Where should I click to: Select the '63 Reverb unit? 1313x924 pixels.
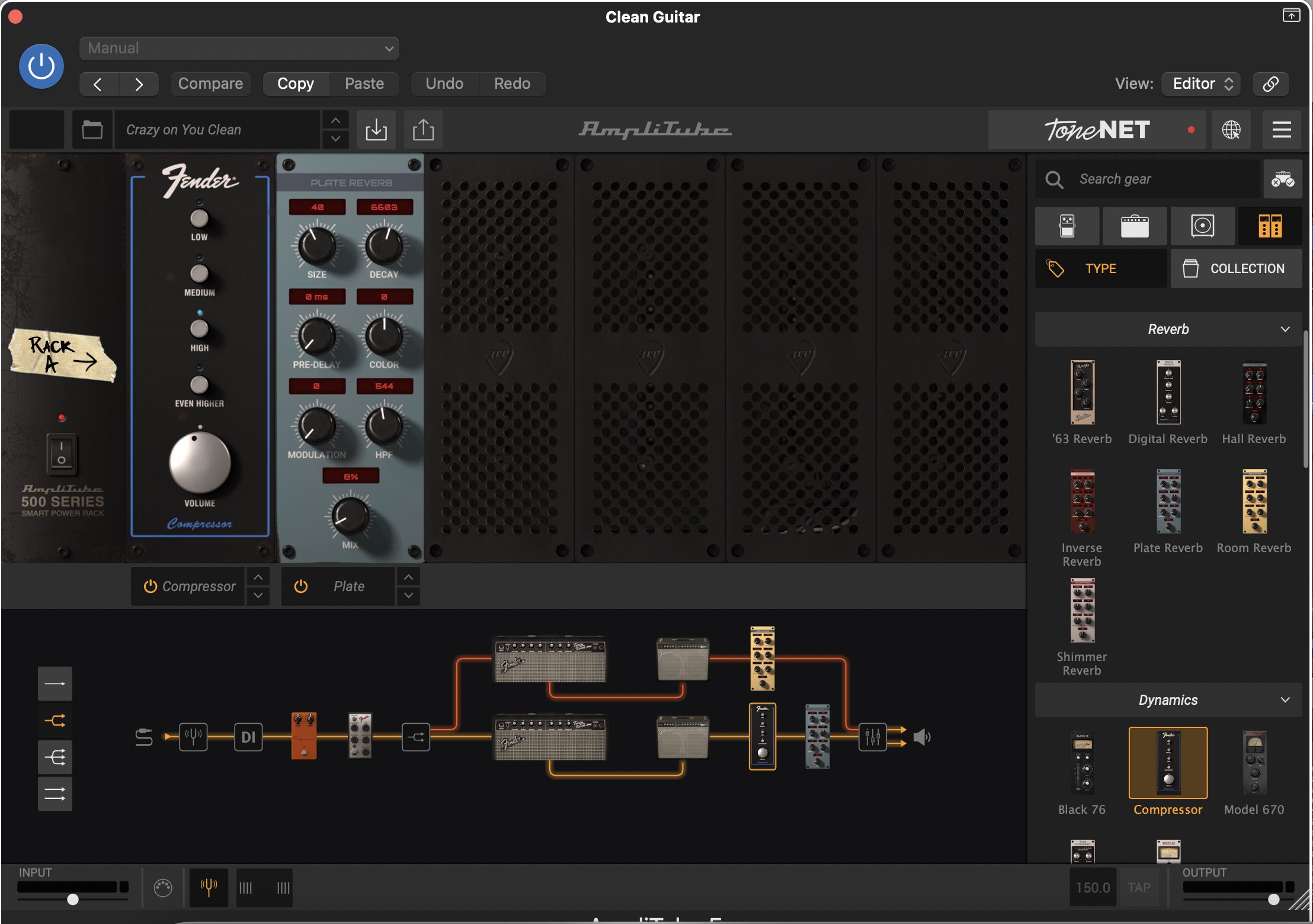1082,403
